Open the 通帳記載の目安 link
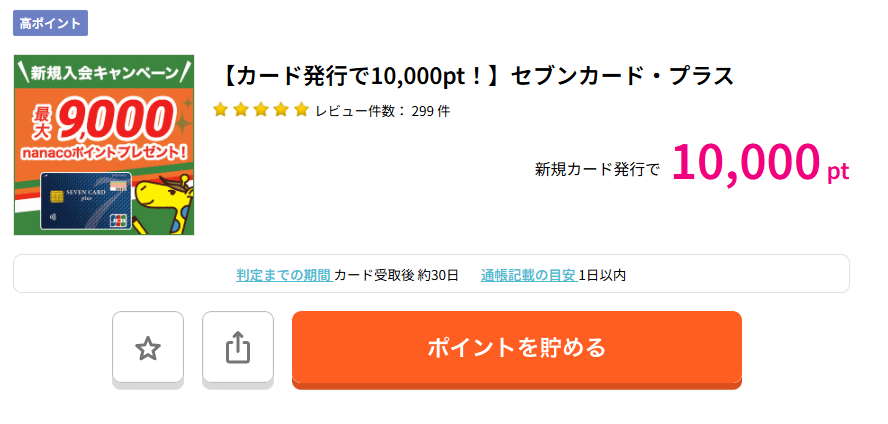888x424 pixels. pos(527,275)
